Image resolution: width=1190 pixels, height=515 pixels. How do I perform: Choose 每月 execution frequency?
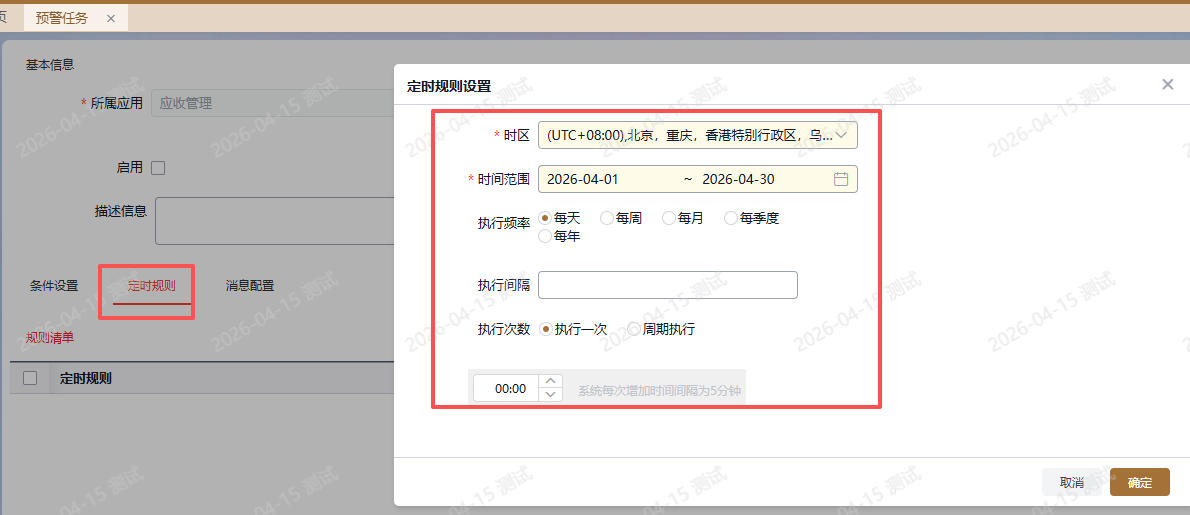click(x=669, y=217)
